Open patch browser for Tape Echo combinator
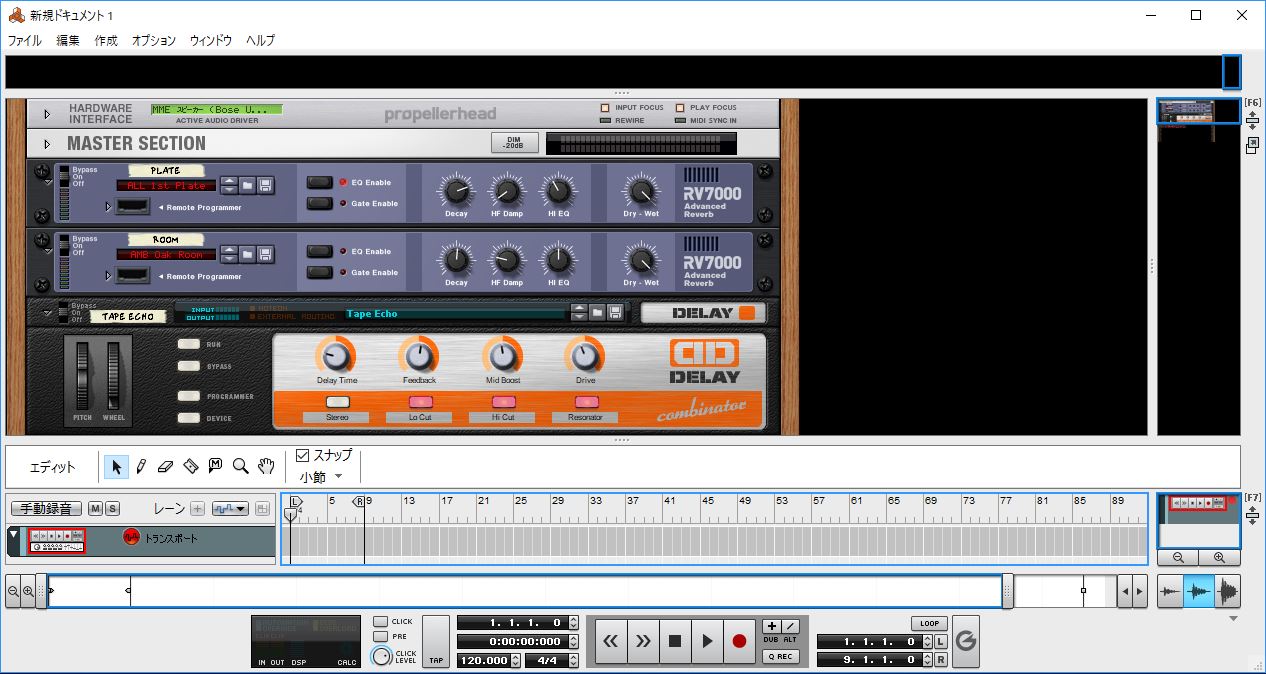Image resolution: width=1266 pixels, height=674 pixels. pyautogui.click(x=597, y=313)
